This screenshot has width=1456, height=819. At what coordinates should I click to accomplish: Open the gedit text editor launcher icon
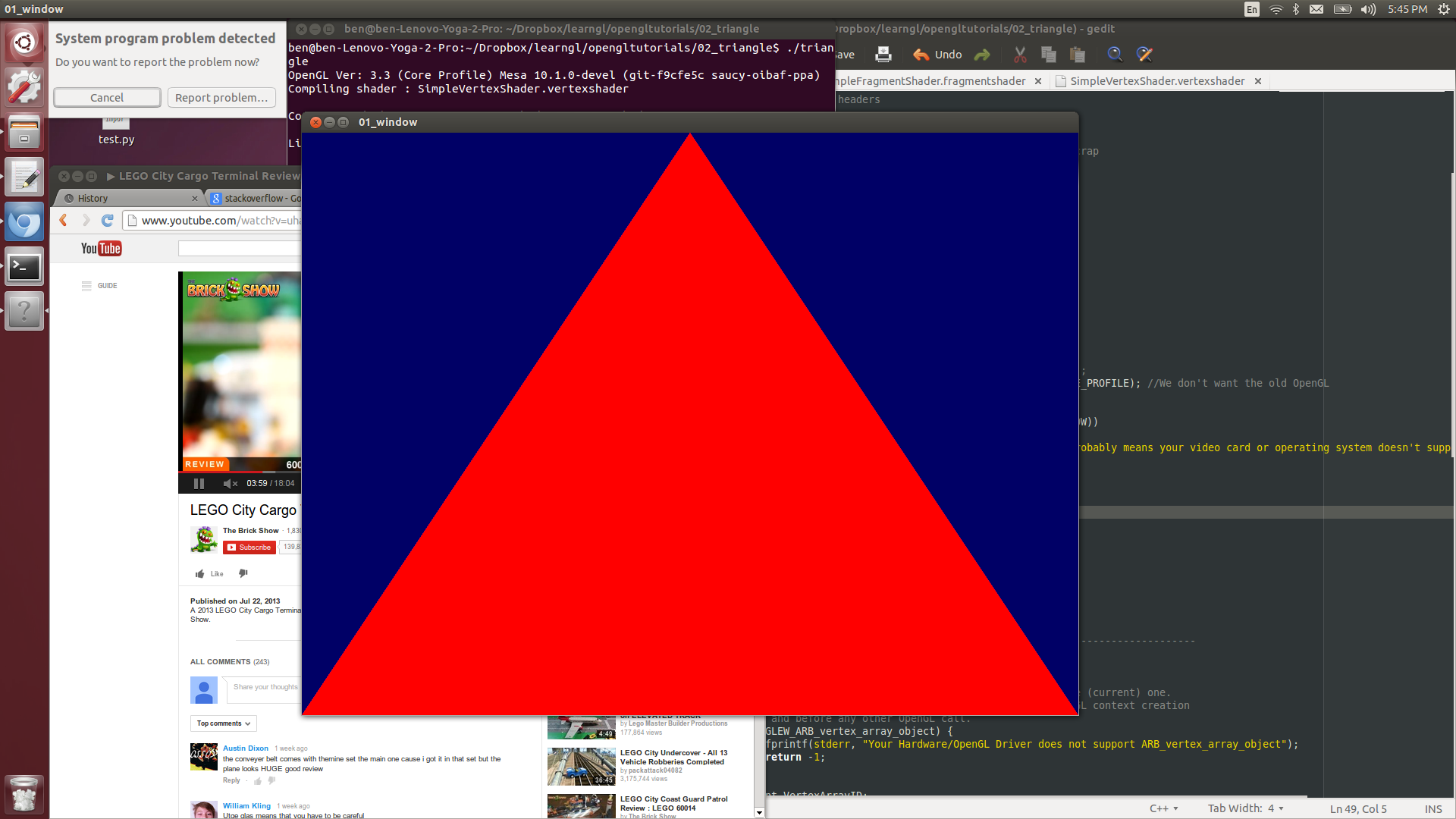coord(24,177)
